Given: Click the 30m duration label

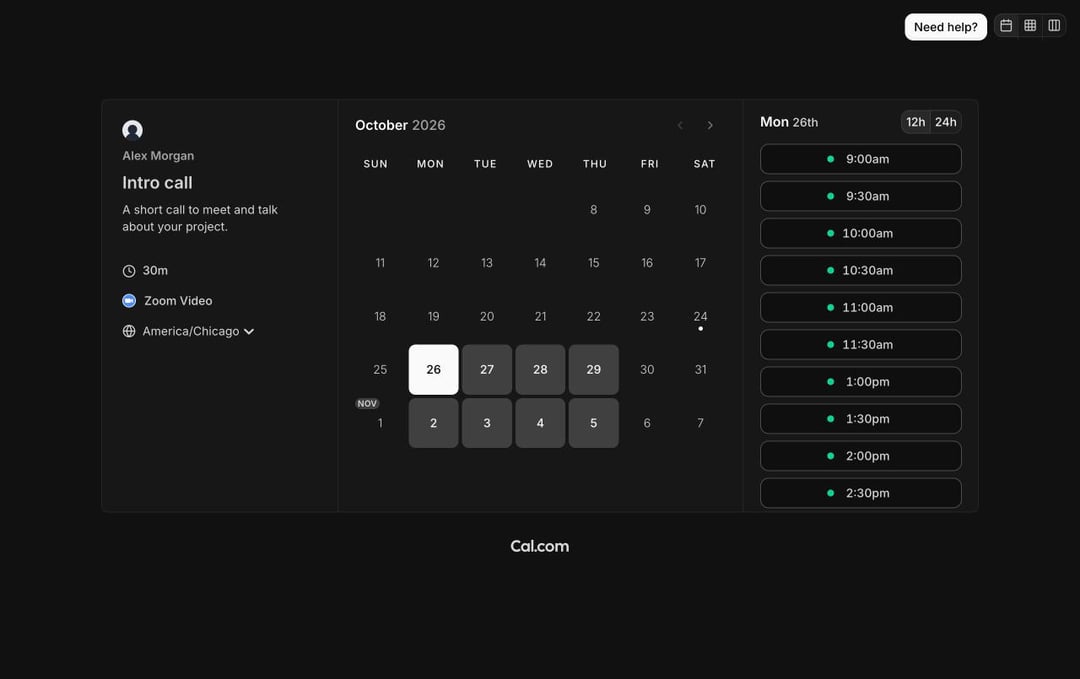Looking at the screenshot, I should (x=155, y=271).
